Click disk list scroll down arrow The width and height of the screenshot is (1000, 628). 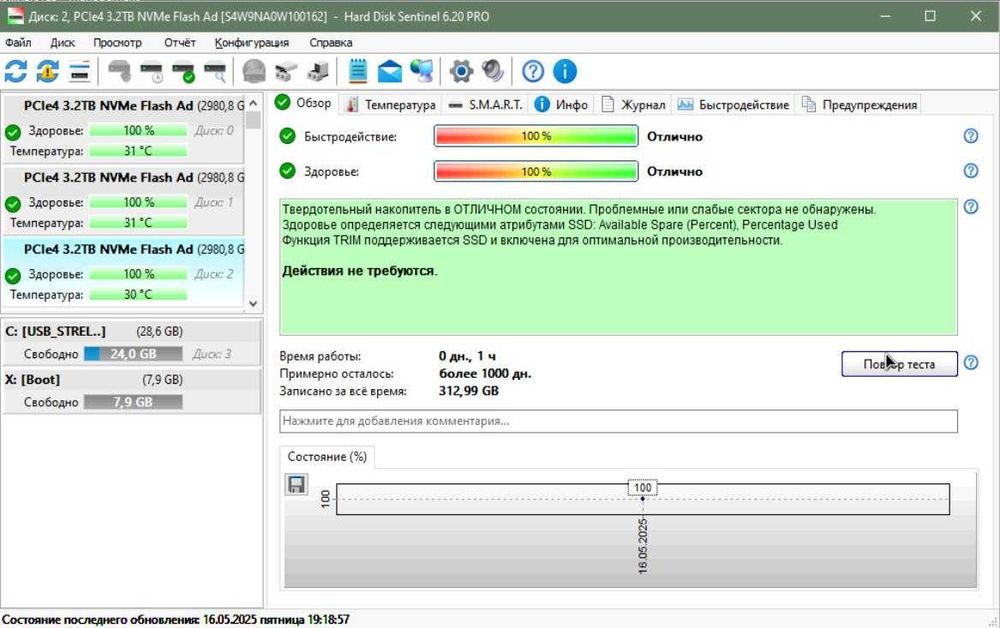[x=253, y=303]
